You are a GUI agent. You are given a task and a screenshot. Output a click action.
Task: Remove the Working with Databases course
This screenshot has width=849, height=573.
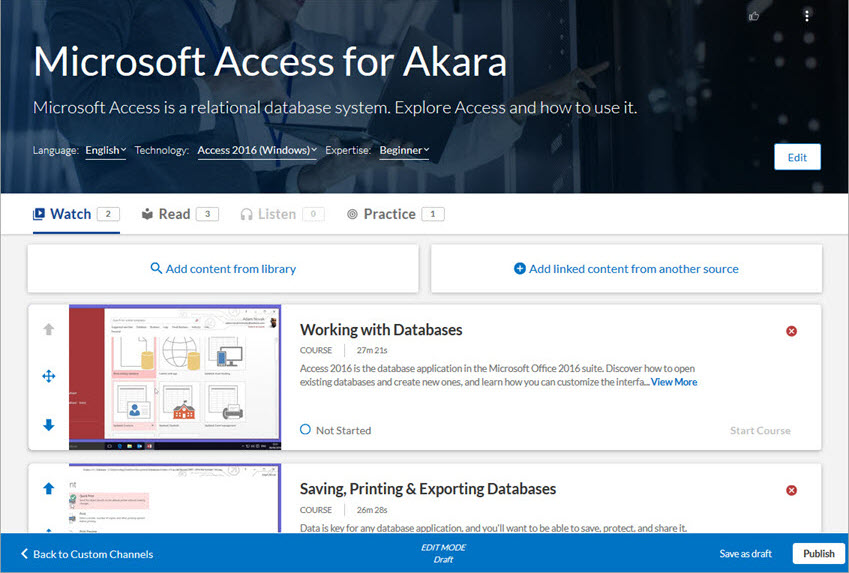click(x=791, y=331)
